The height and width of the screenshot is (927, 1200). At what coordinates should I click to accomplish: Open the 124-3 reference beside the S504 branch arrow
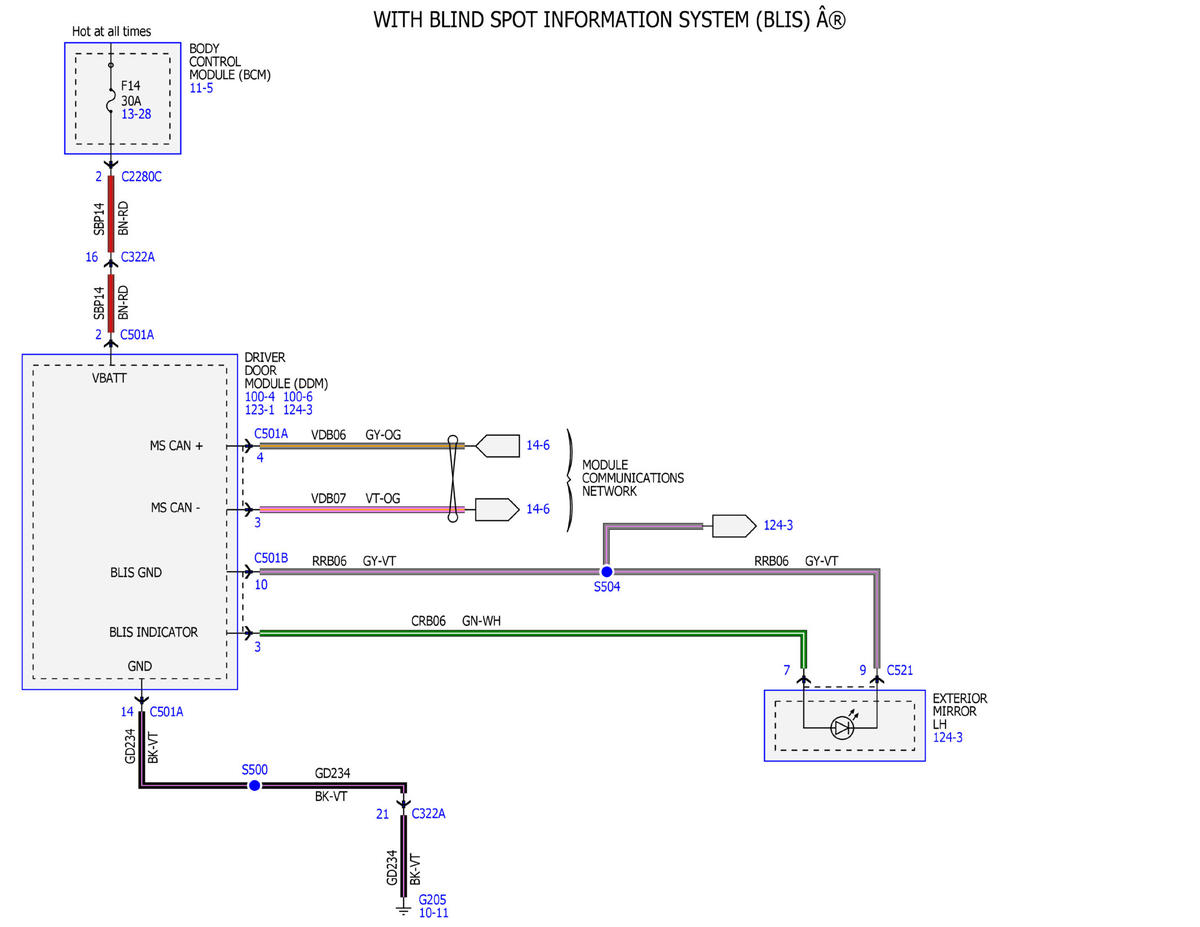point(778,525)
